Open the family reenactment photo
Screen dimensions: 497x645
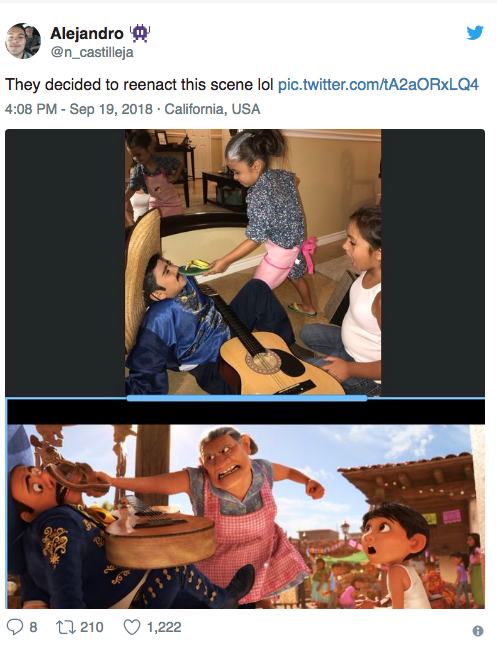pyautogui.click(x=253, y=262)
